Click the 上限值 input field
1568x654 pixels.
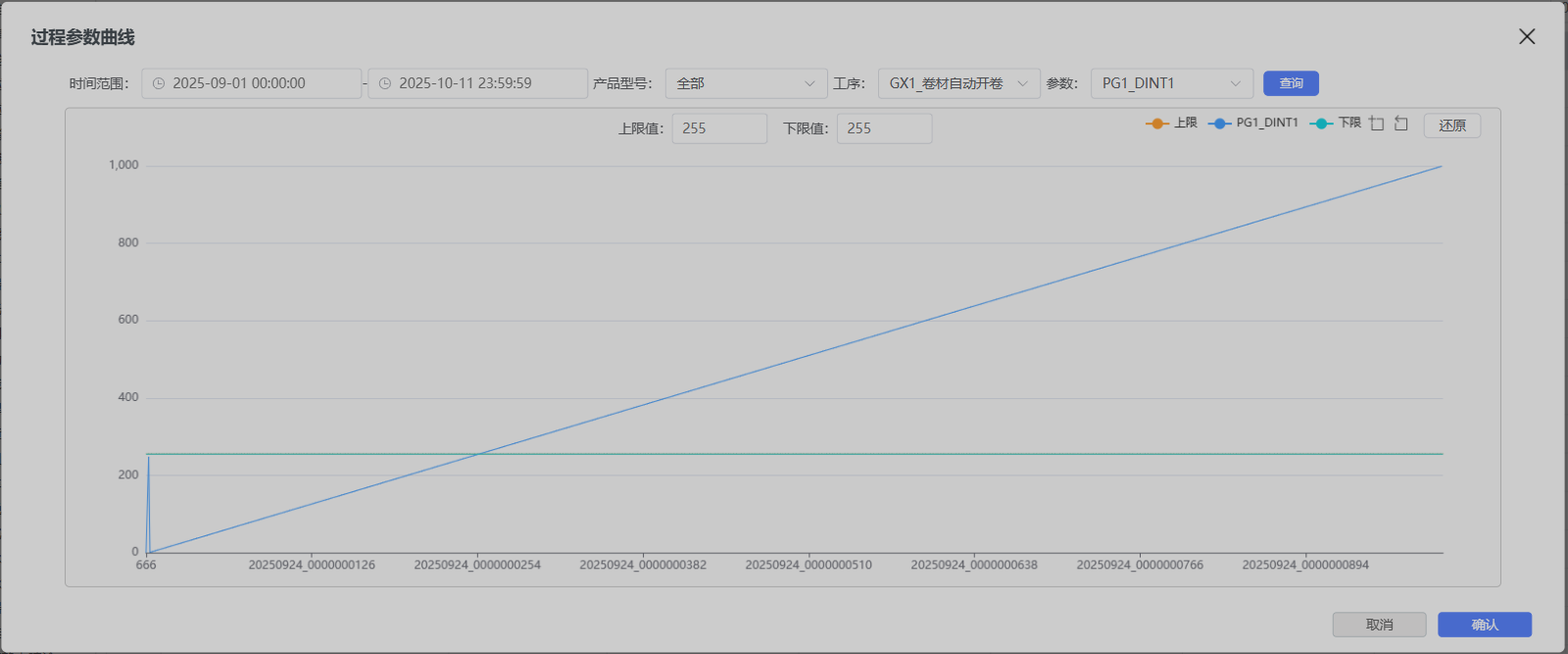click(718, 128)
